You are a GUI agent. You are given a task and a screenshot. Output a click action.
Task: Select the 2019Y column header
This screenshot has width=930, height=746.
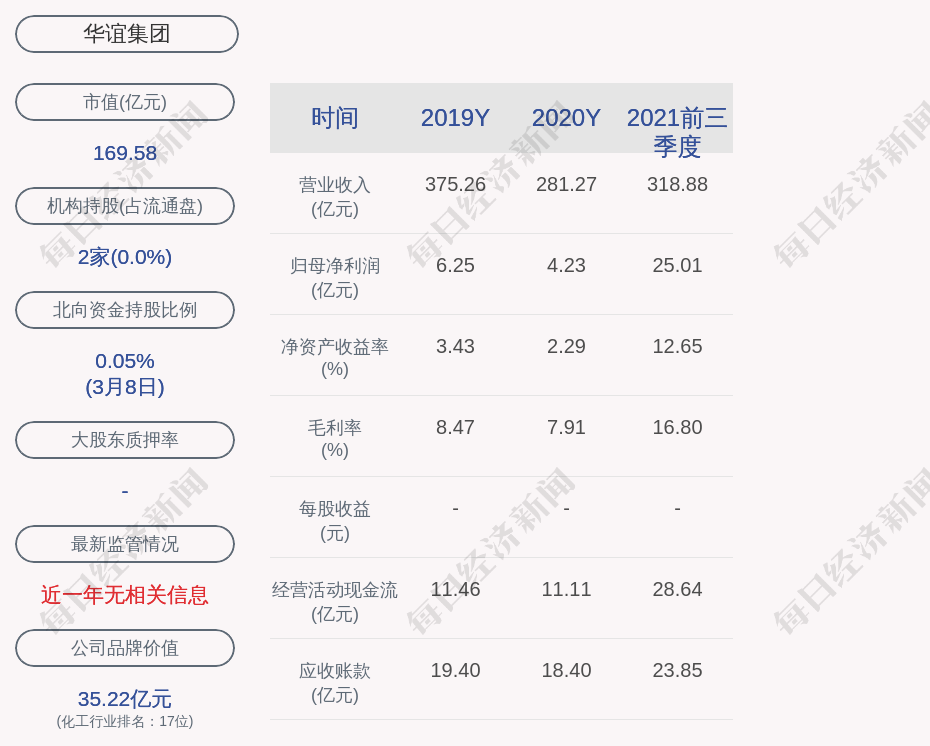(x=456, y=118)
